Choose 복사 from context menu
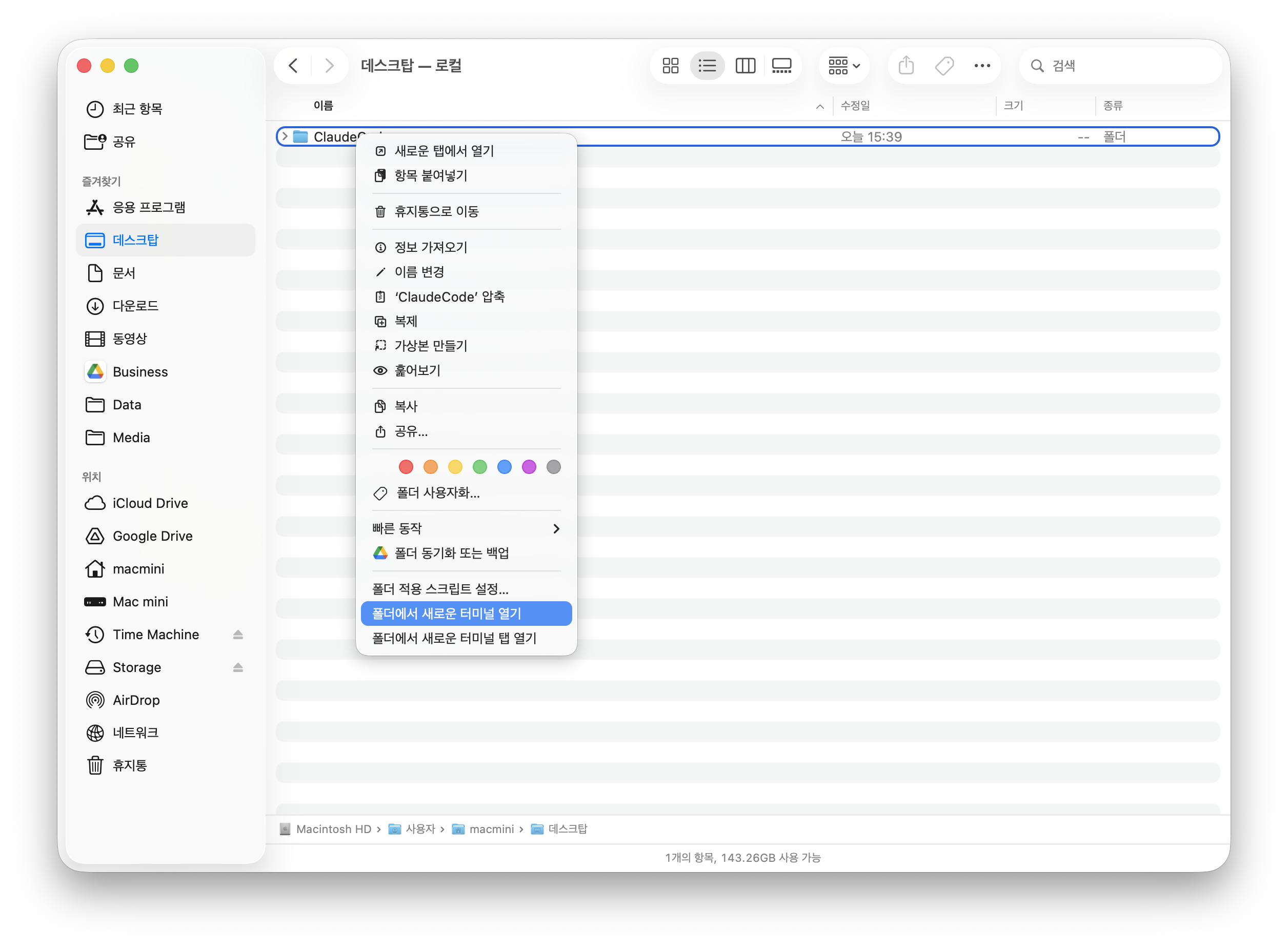The image size is (1288, 948). tap(466, 406)
